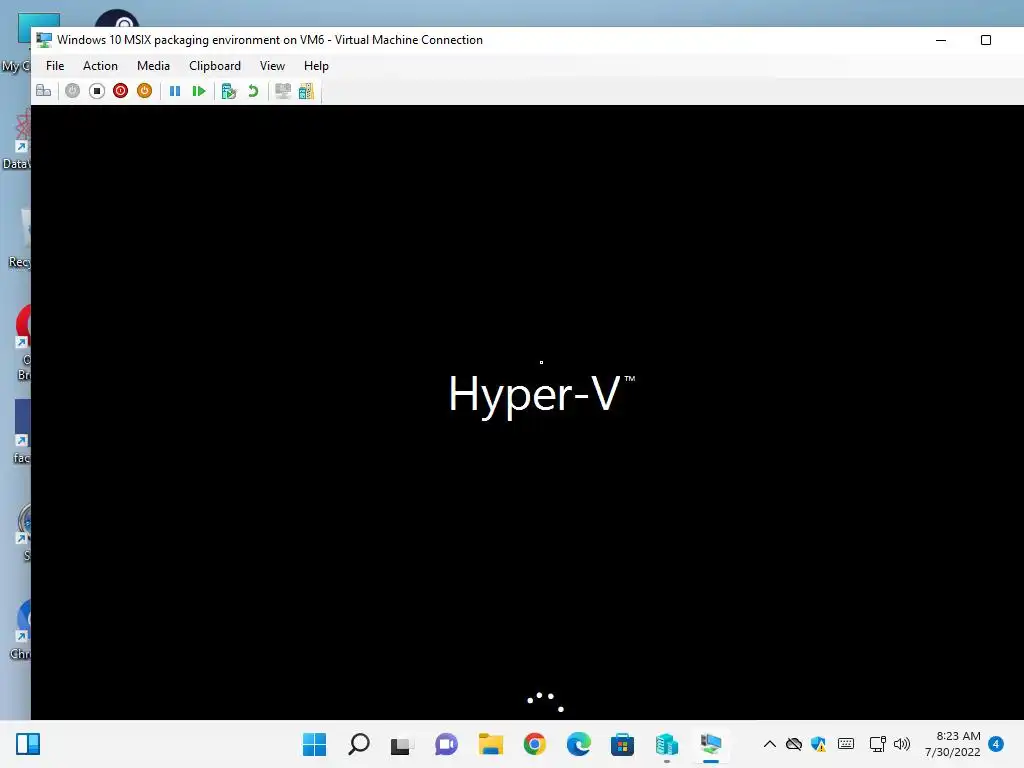Click the active Virtual Machine Connection taskbar icon
Image resolution: width=1024 pixels, height=768 pixels.
[x=711, y=744]
